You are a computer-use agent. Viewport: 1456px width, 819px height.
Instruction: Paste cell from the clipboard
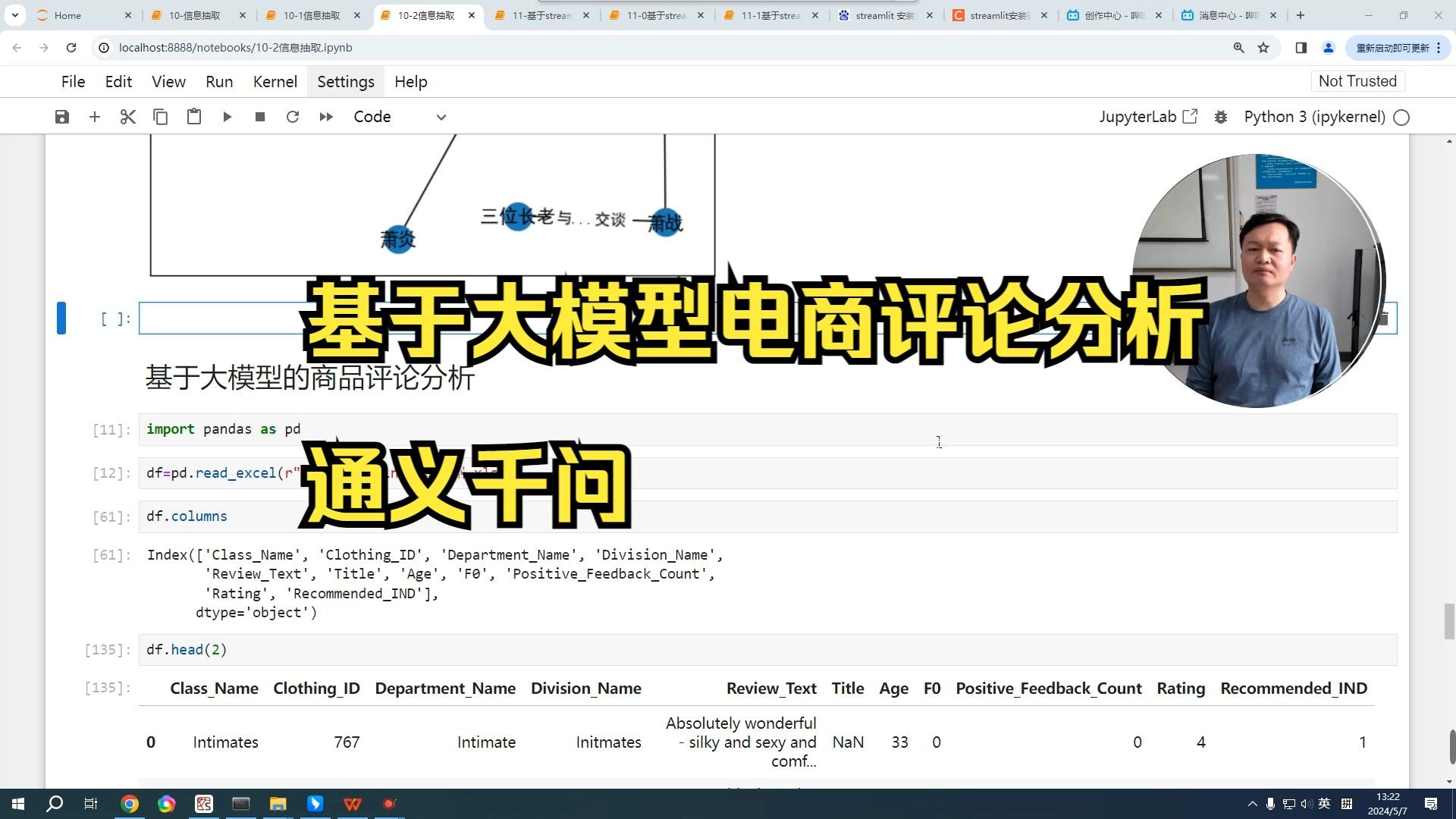click(x=194, y=117)
